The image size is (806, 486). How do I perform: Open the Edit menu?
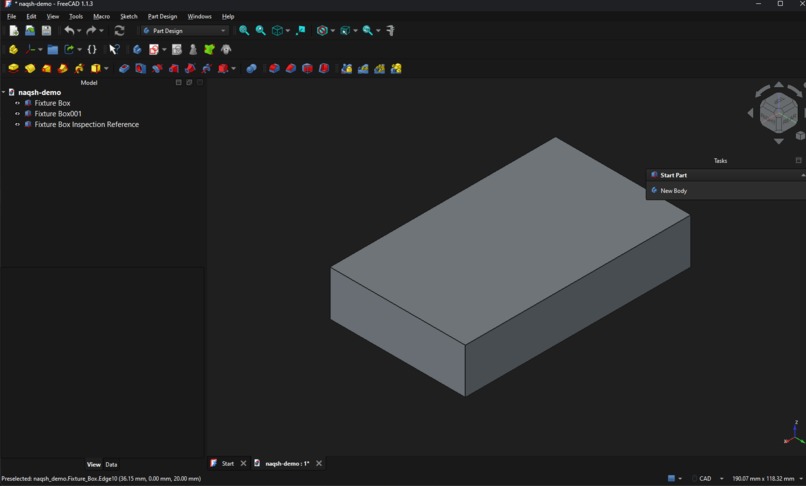[31, 16]
